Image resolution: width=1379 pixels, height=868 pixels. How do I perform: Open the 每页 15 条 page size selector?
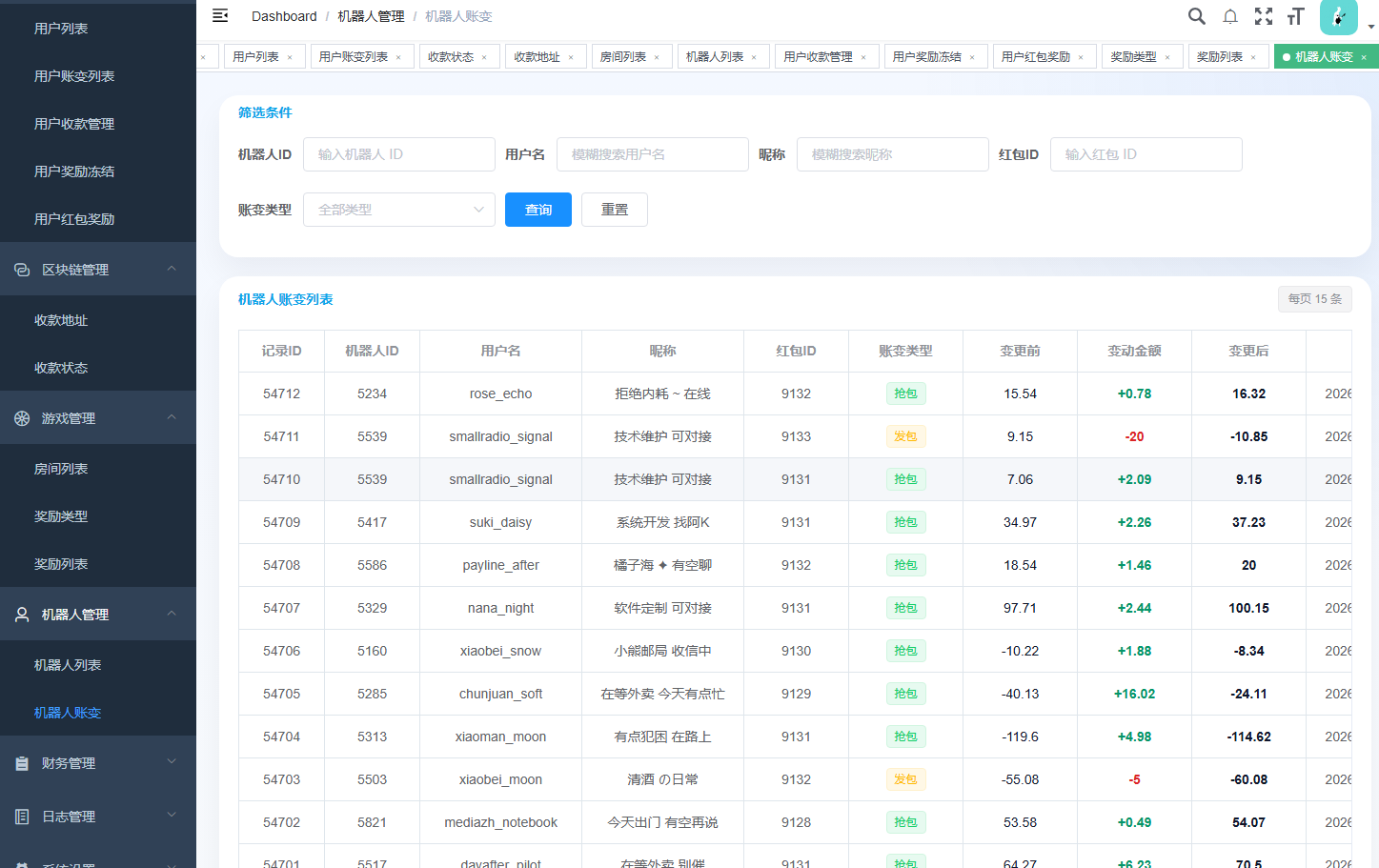1315,299
